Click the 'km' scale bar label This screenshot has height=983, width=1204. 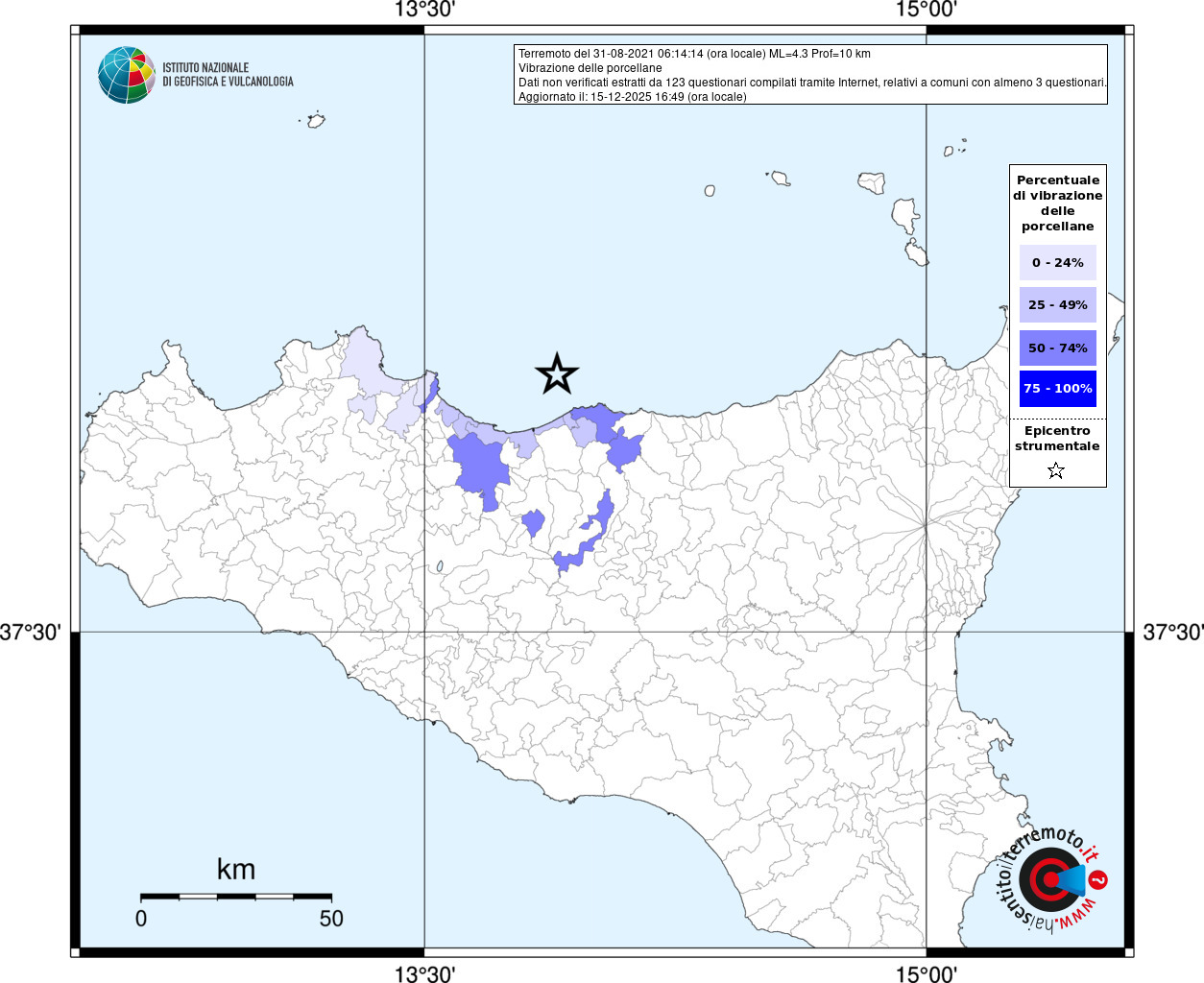[236, 870]
